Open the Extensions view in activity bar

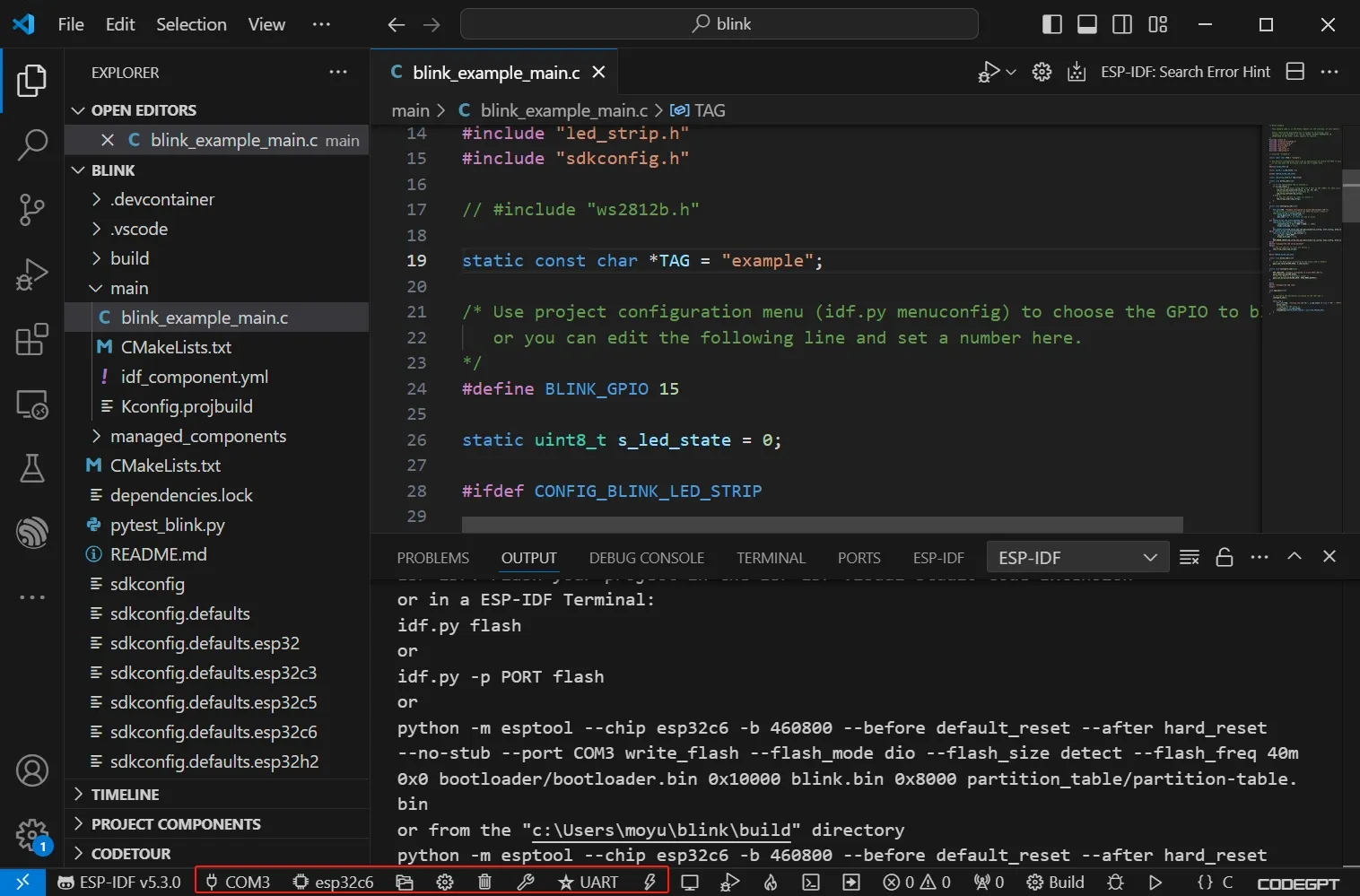(x=31, y=340)
